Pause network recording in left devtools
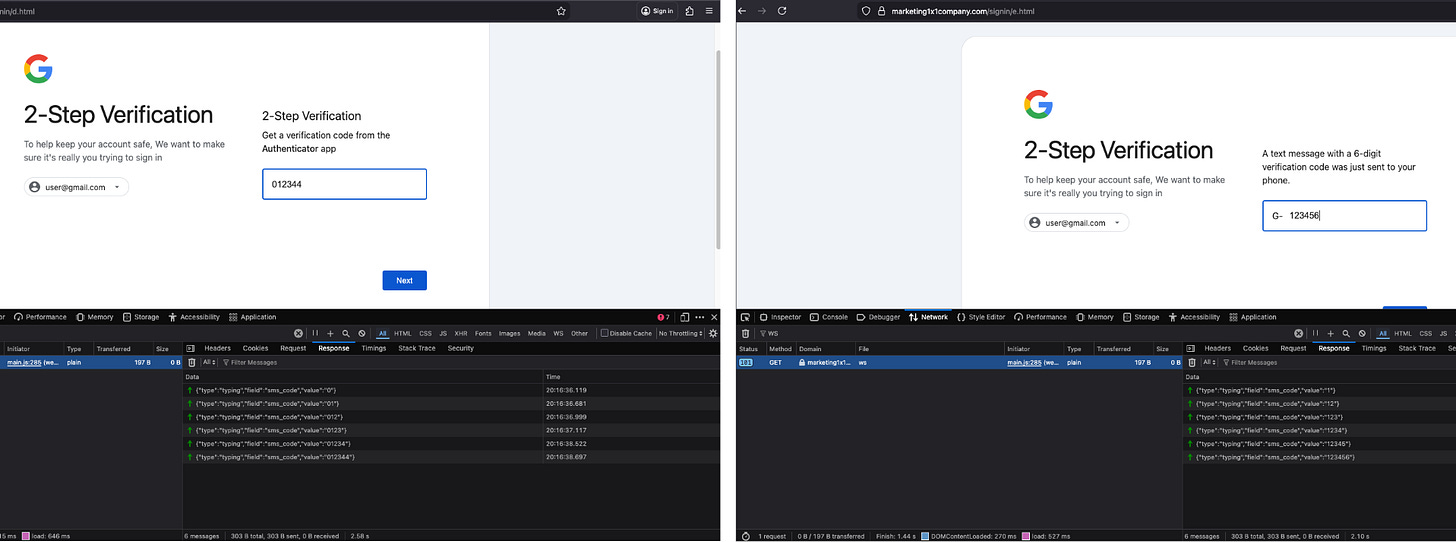 coord(315,333)
